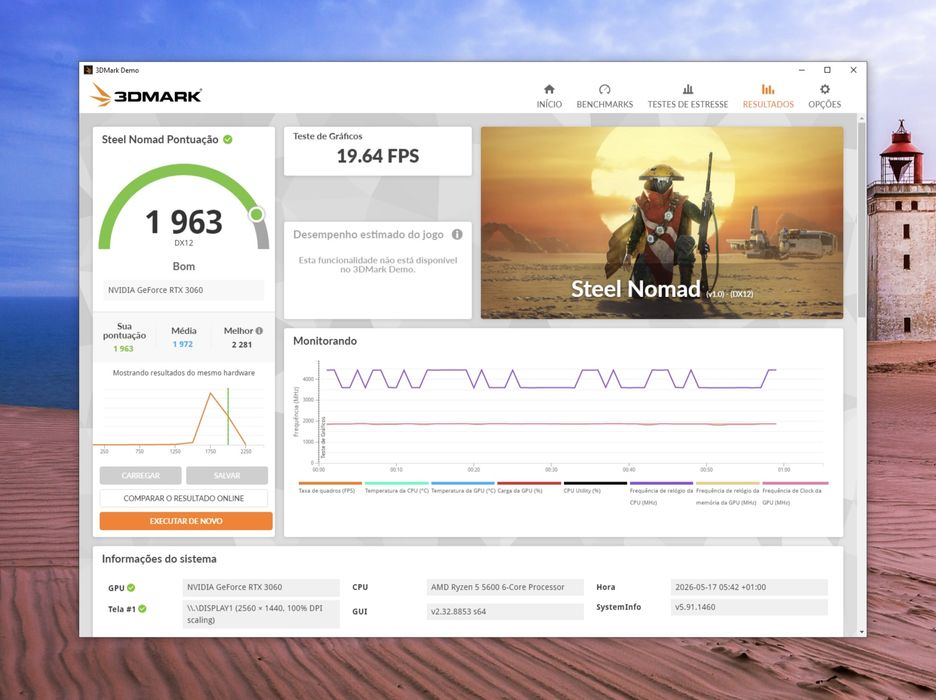Viewport: 936px width, 700px height.
Task: Click the green check next to Tela #1
Action: pos(142,609)
